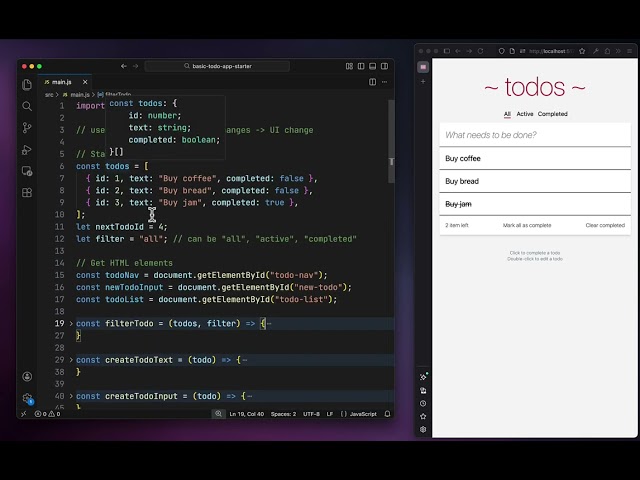Open the Run and Debug view
This screenshot has height=480, width=640.
(x=27, y=149)
